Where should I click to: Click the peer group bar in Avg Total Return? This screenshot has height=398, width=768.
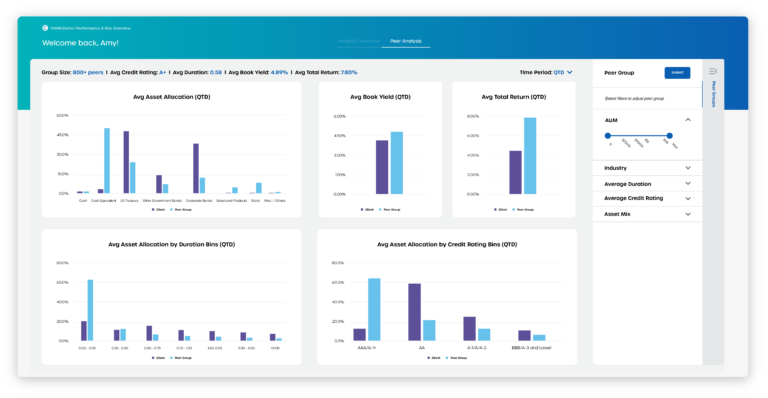pos(530,156)
